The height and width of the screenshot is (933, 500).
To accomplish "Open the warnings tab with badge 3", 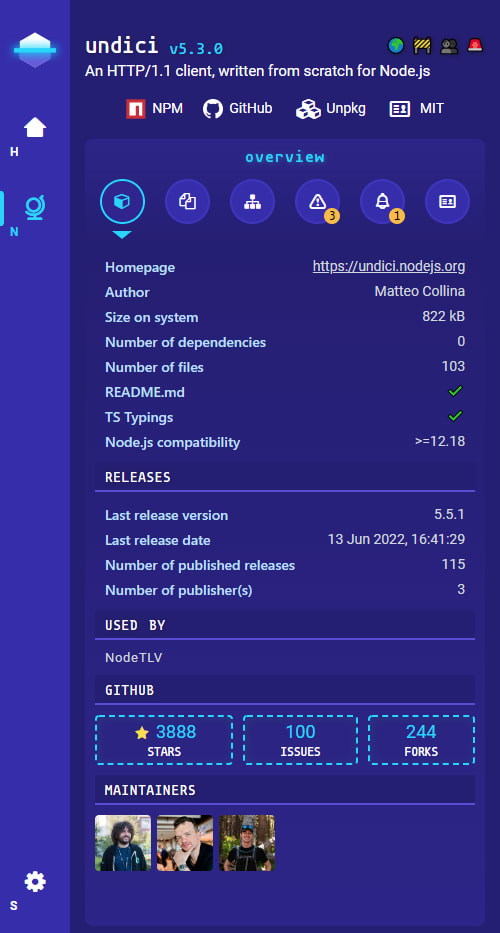I will [317, 202].
